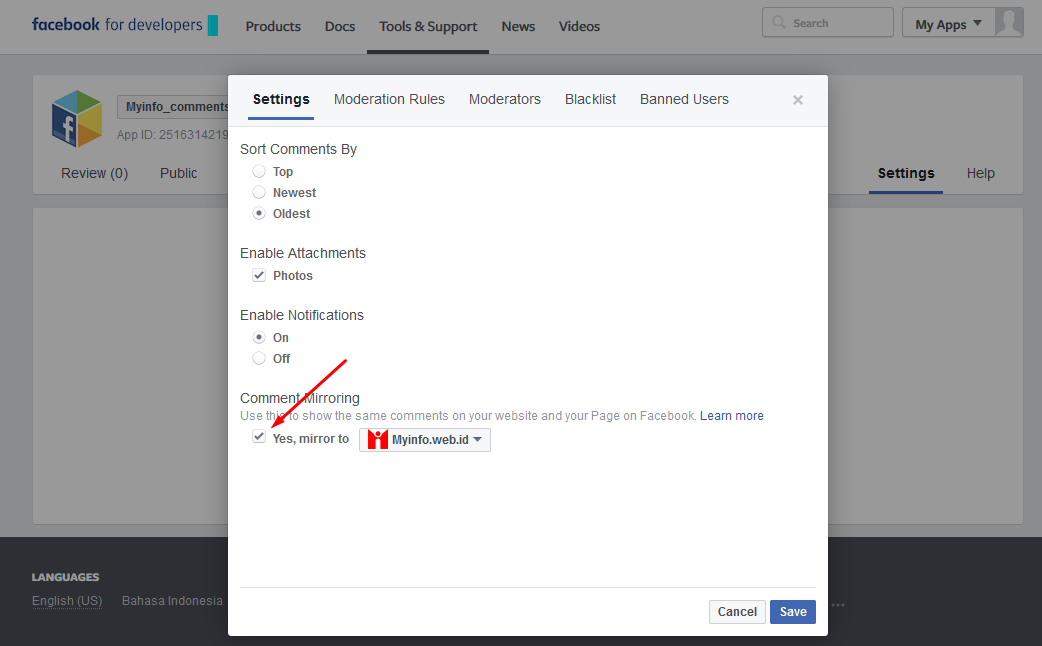Click the Myinfo.web.id page logo icon
The image size is (1042, 646).
coord(377,440)
